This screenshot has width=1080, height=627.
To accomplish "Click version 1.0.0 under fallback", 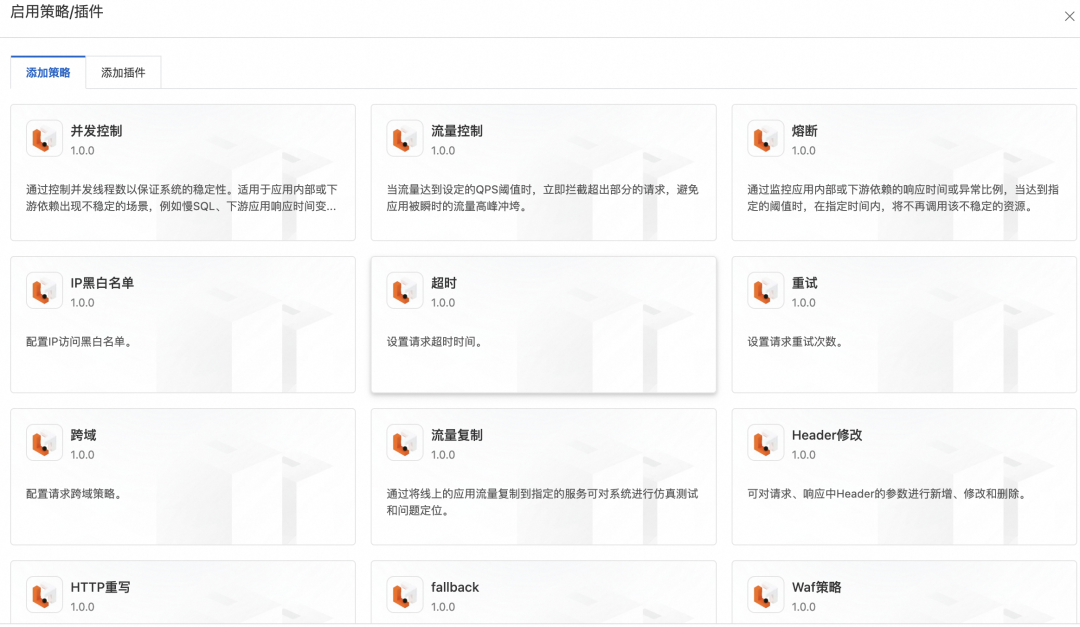I will coord(444,608).
